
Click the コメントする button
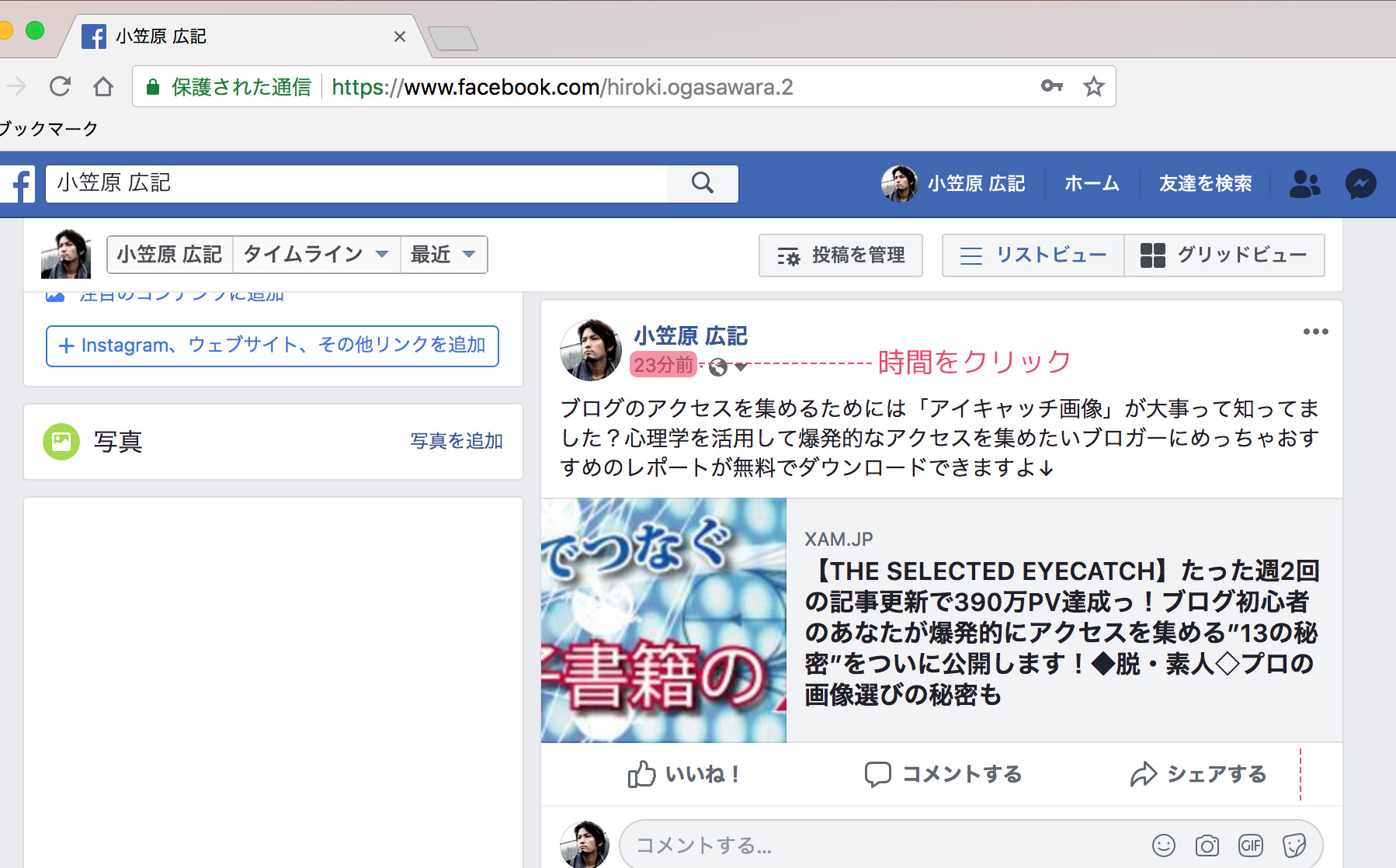(943, 774)
